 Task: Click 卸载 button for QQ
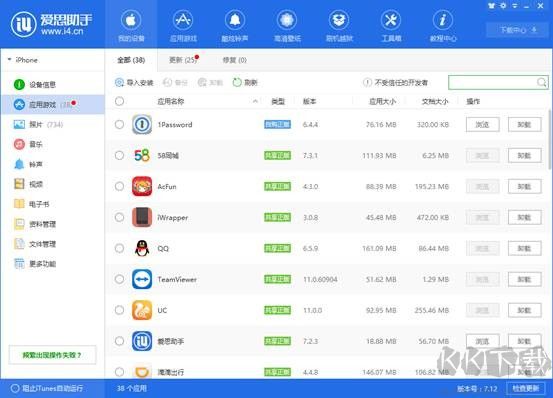[x=524, y=248]
